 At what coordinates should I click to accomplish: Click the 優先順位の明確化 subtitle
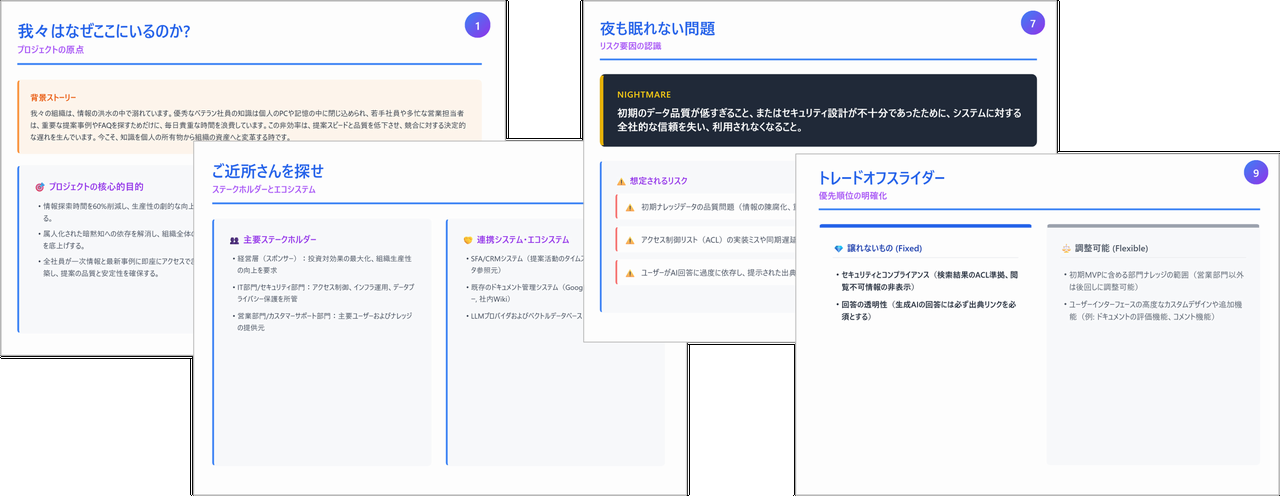(853, 196)
